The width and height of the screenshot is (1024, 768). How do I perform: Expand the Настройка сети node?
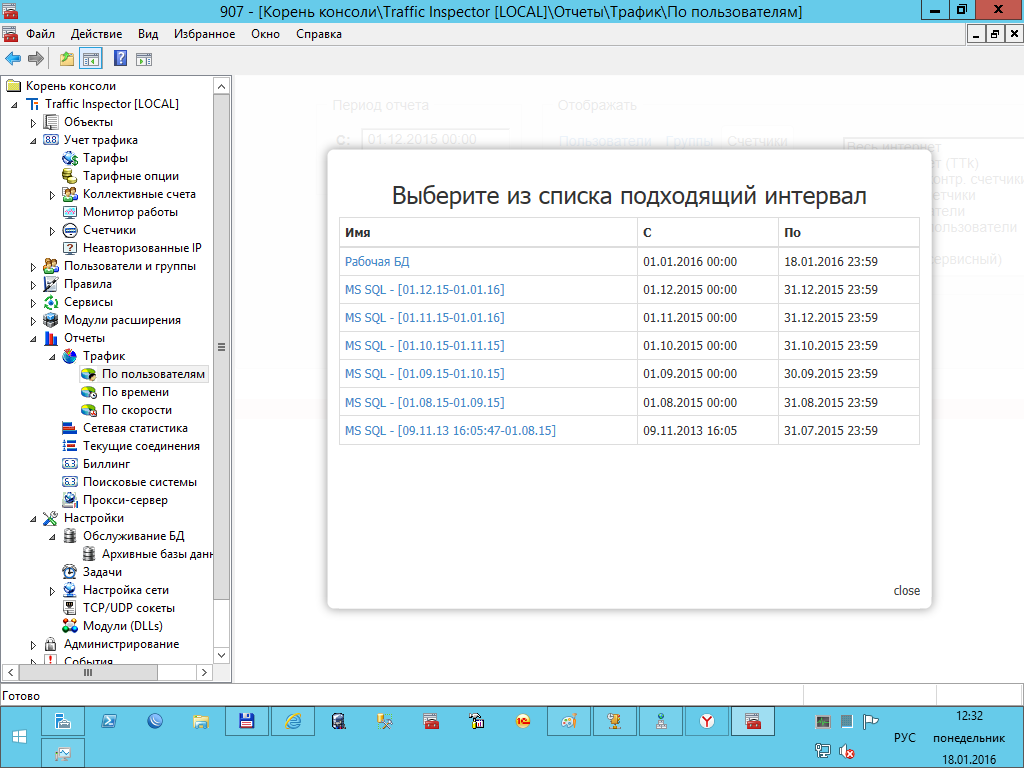point(52,591)
